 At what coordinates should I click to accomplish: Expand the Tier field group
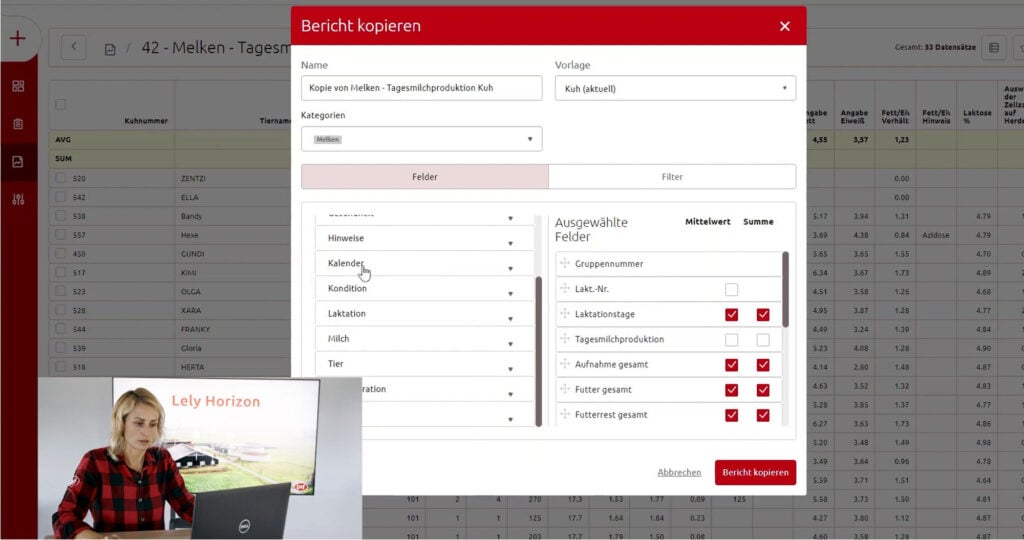424,364
